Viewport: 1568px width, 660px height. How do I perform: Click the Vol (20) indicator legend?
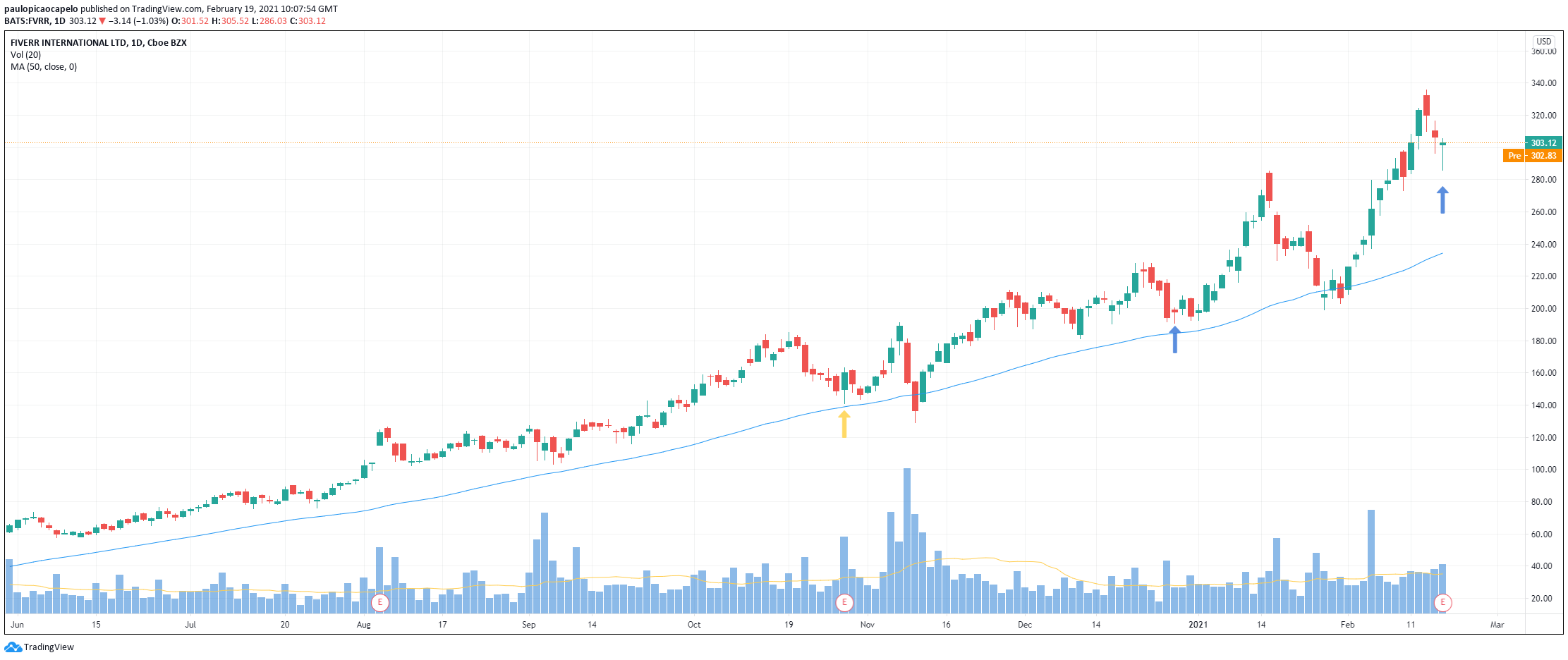point(26,54)
